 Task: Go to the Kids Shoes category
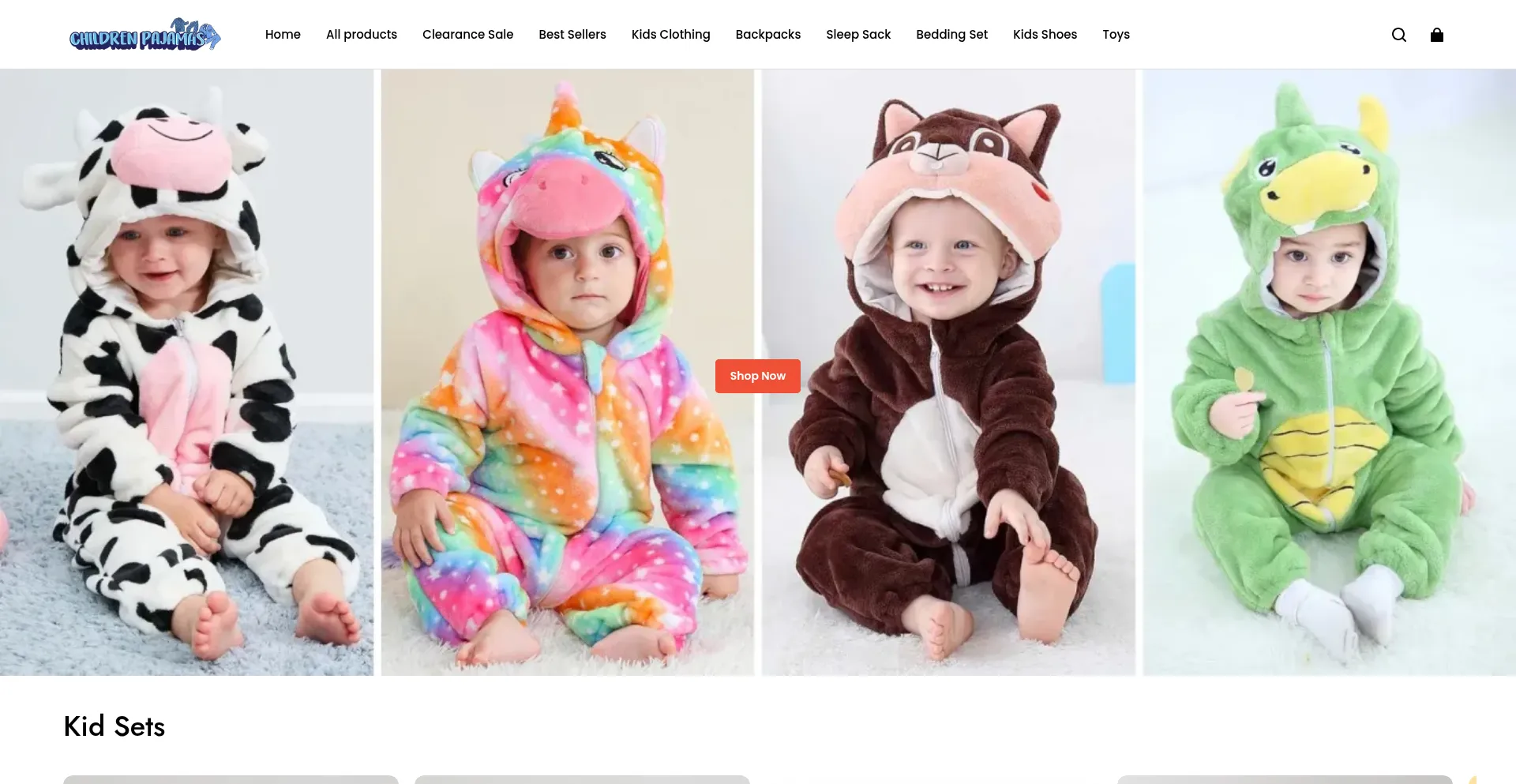point(1045,34)
